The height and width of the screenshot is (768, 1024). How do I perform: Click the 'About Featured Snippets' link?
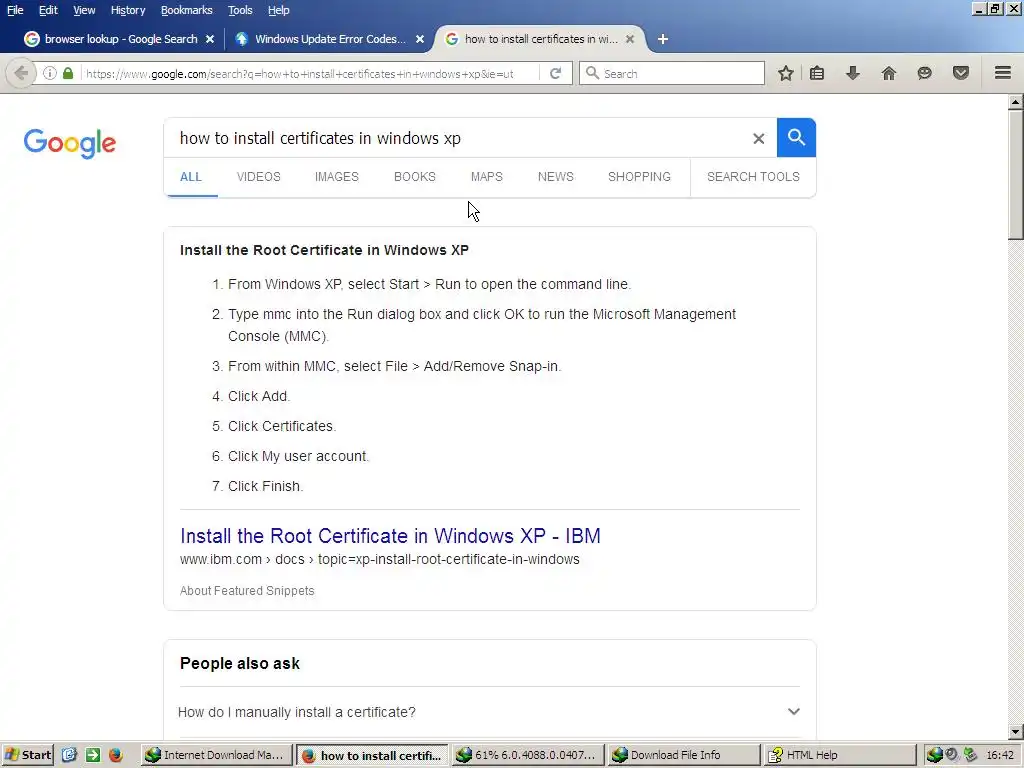pos(247,591)
